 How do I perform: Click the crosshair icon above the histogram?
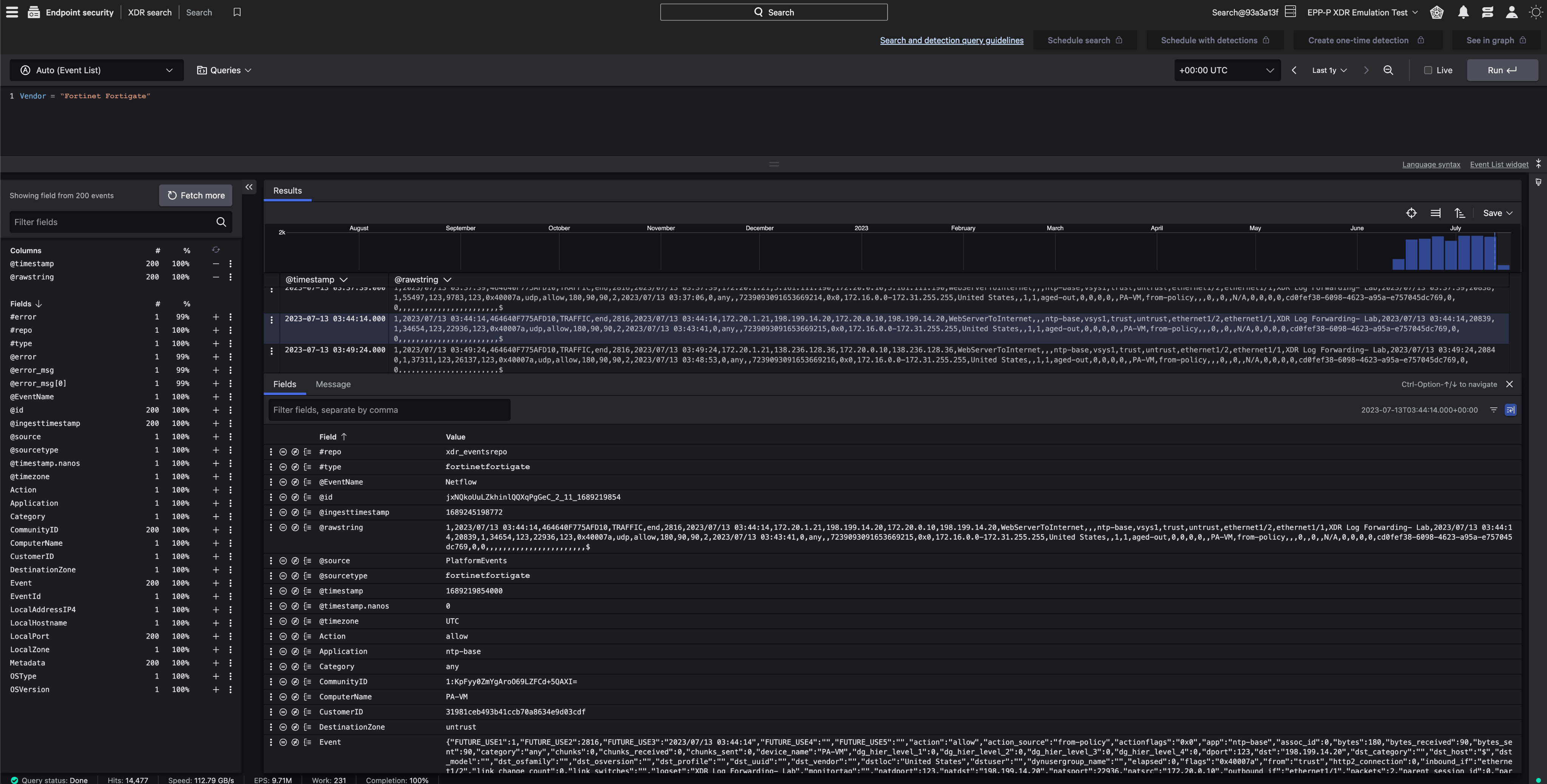click(1411, 213)
